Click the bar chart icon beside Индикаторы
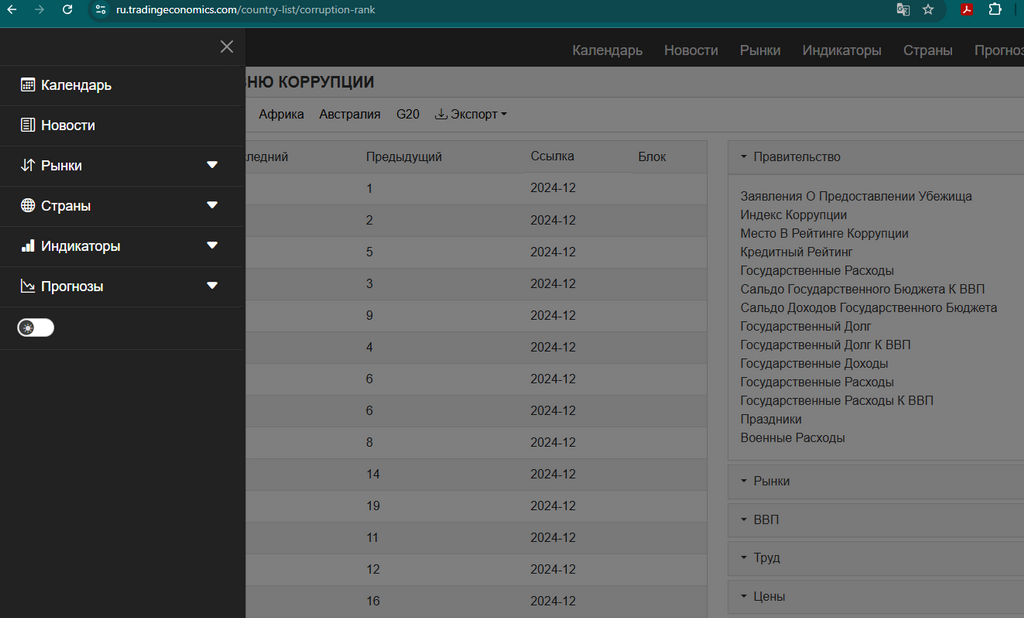The height and width of the screenshot is (618, 1024). (28, 245)
